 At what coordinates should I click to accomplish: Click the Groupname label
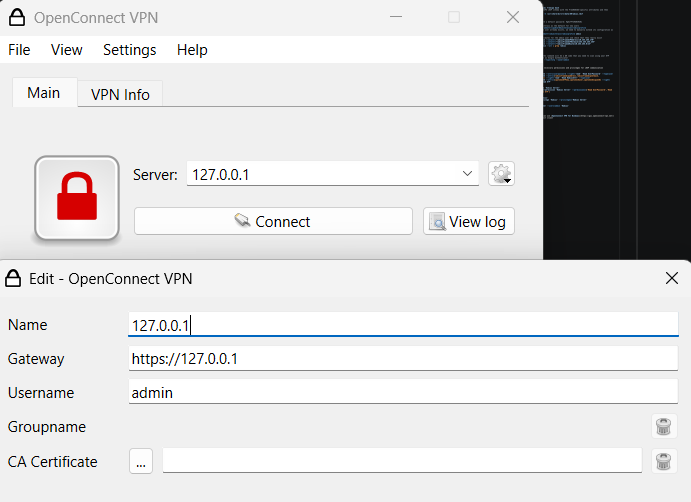(47, 427)
